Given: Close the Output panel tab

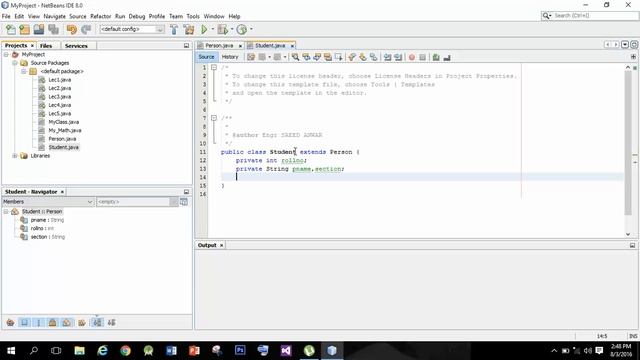Looking at the screenshot, I should point(222,245).
